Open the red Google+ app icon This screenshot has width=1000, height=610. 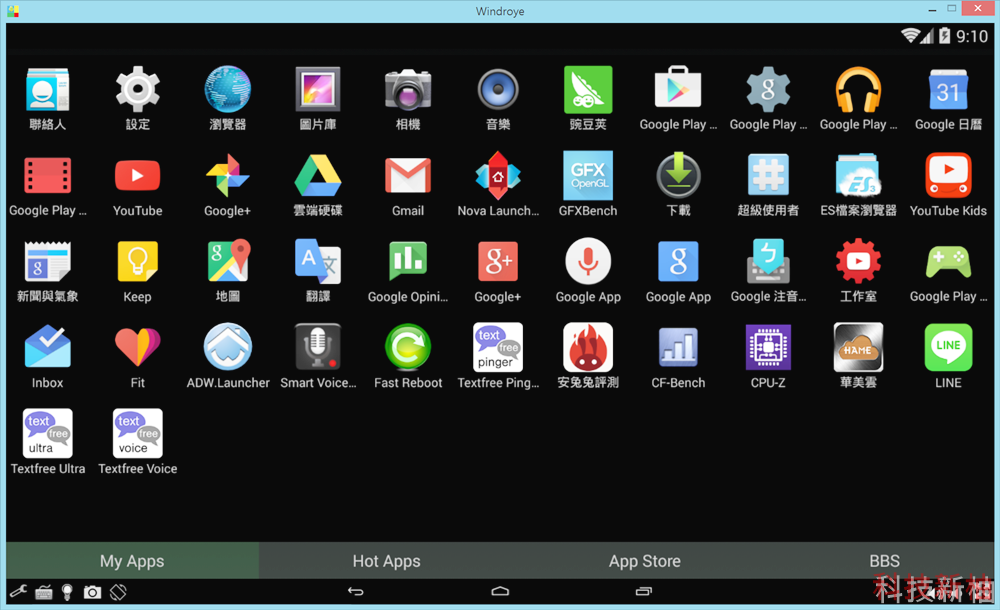coord(498,262)
